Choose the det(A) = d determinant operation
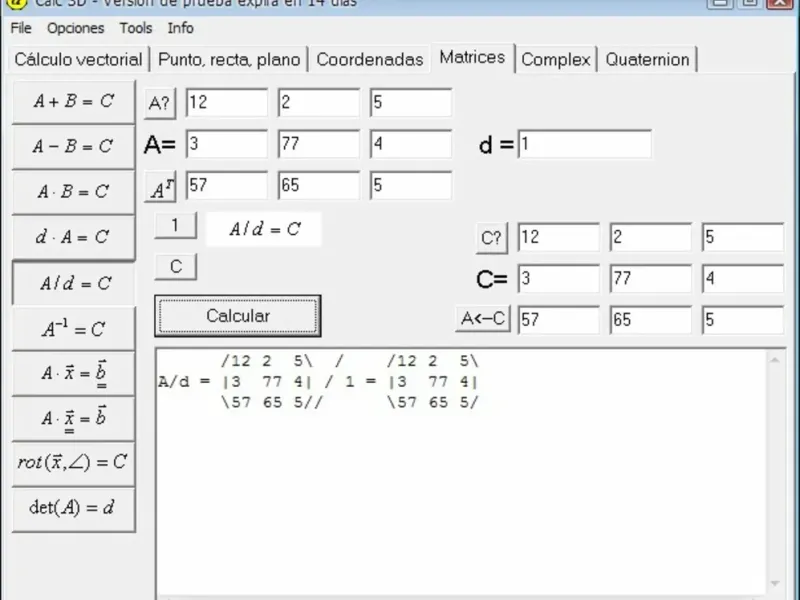Screen dimensions: 800x600 [74, 509]
